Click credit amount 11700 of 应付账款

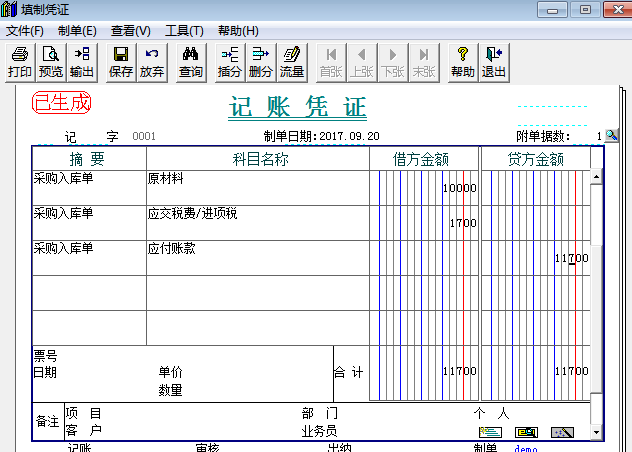(x=536, y=258)
